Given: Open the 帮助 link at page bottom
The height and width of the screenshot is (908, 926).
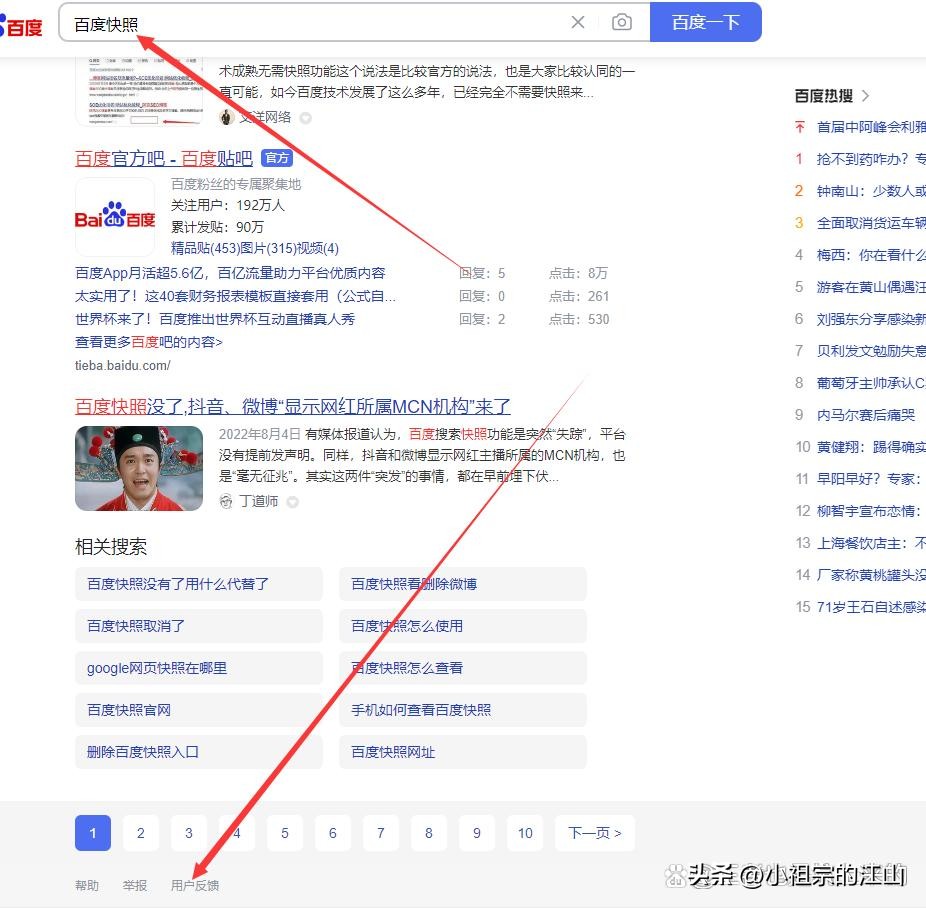Looking at the screenshot, I should (86, 885).
